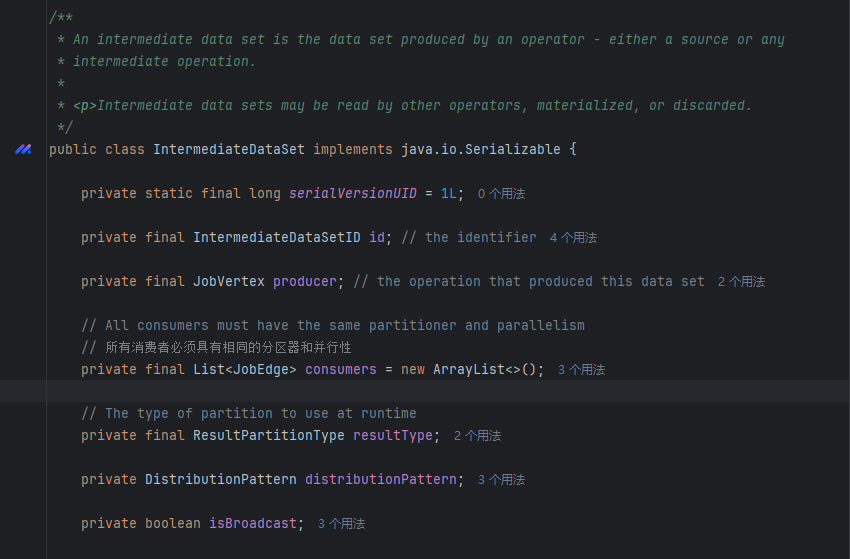Click the serialVersionUID identifier
Image resolution: width=850 pixels, height=559 pixels.
pyautogui.click(x=353, y=194)
